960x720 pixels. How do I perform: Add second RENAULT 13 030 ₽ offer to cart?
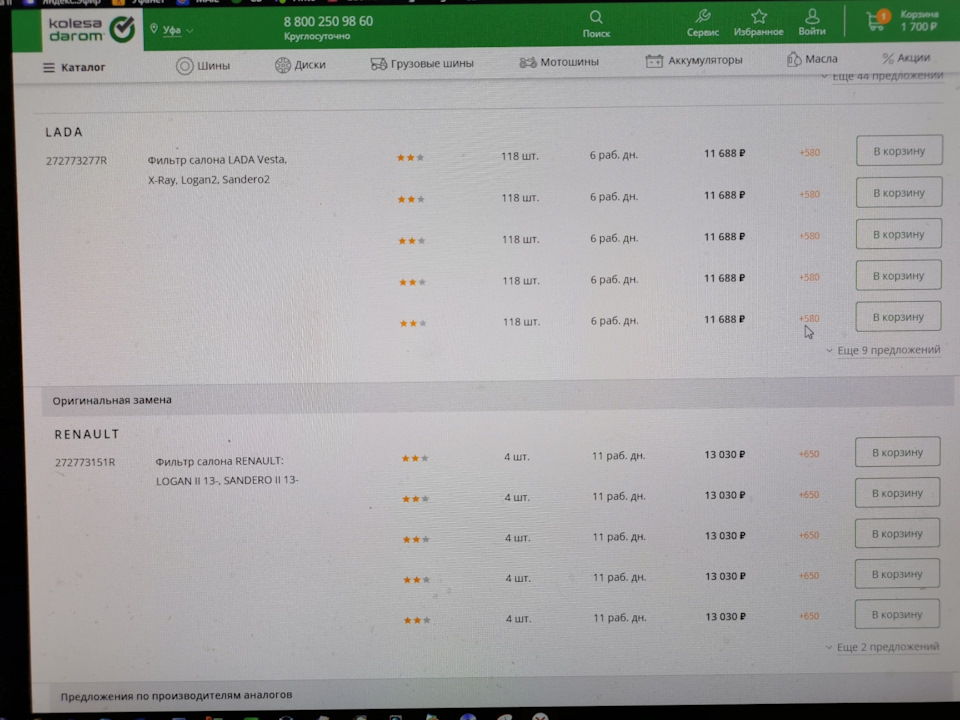[898, 493]
